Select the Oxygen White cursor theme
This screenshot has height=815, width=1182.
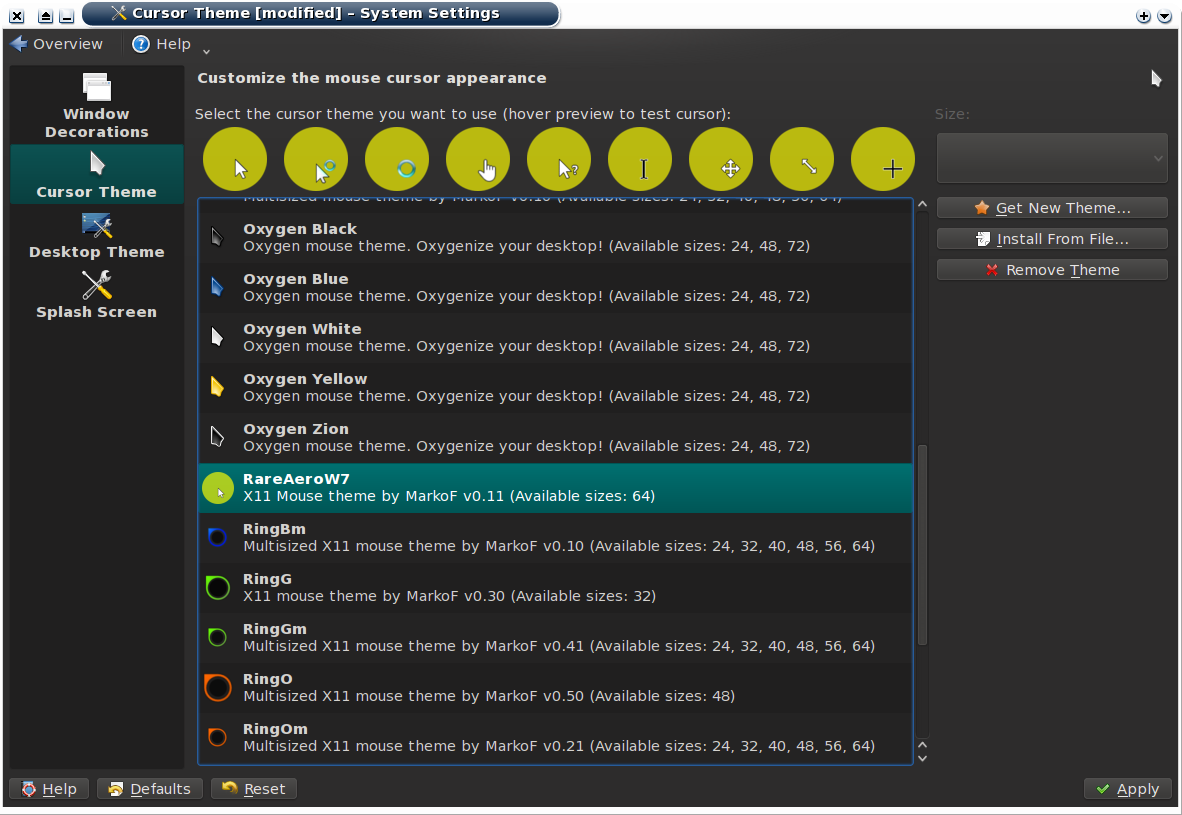(555, 337)
